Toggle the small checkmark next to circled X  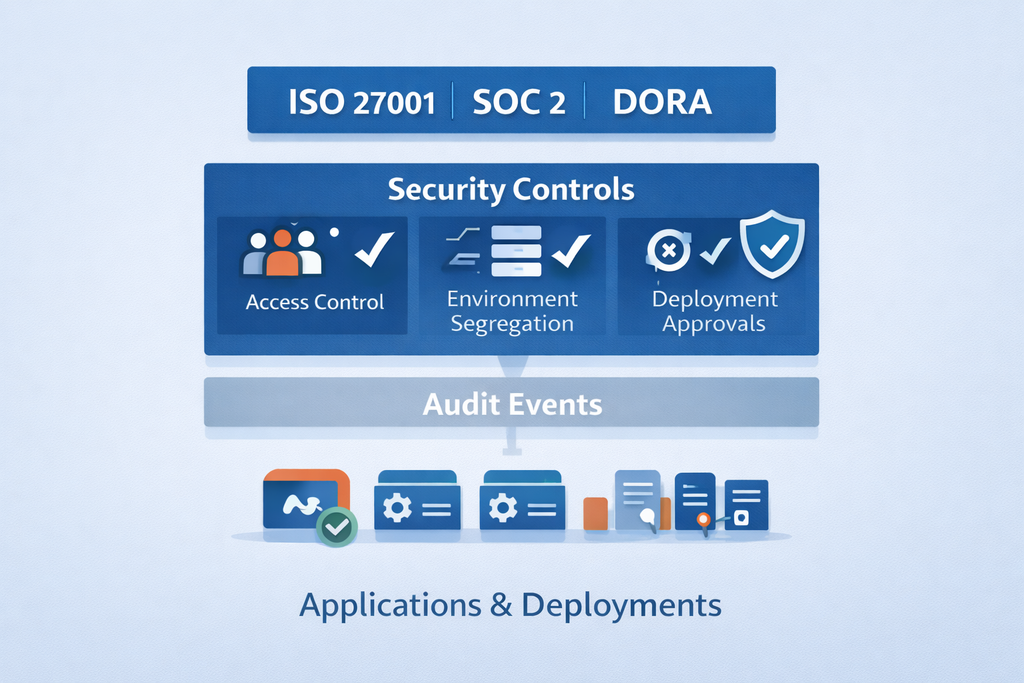point(714,250)
